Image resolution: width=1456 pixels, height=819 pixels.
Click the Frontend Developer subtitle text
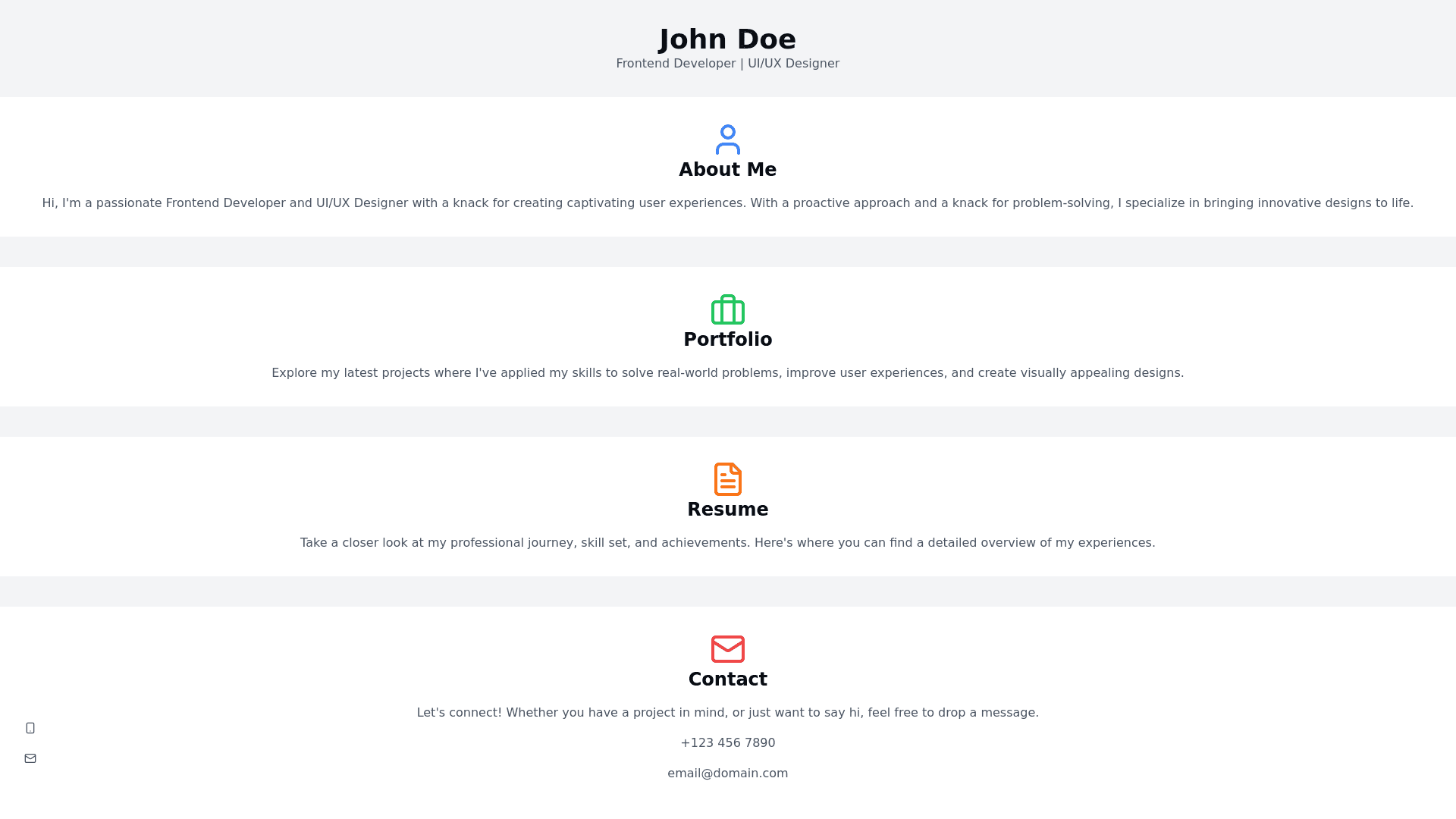(x=727, y=64)
